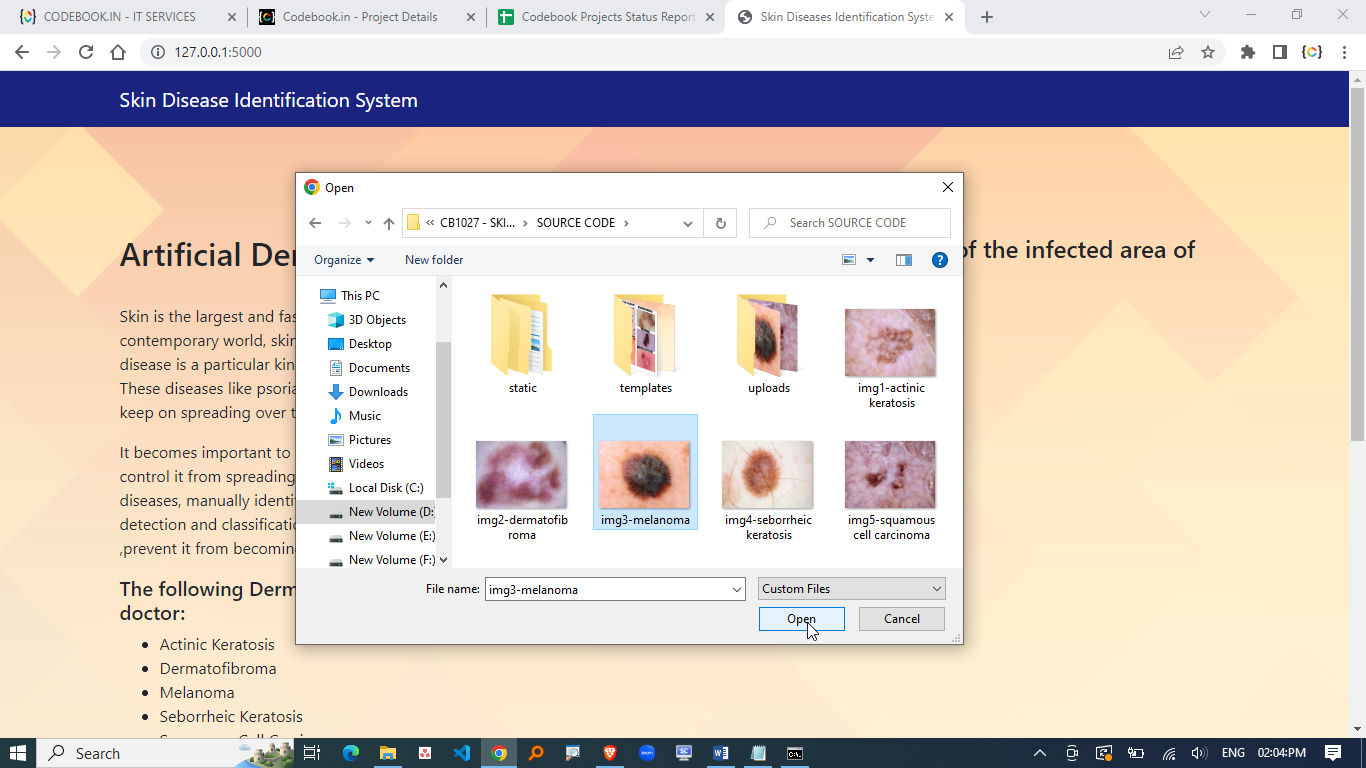Image resolution: width=1366 pixels, height=768 pixels.
Task: Open a new browser tab
Action: pos(986,17)
